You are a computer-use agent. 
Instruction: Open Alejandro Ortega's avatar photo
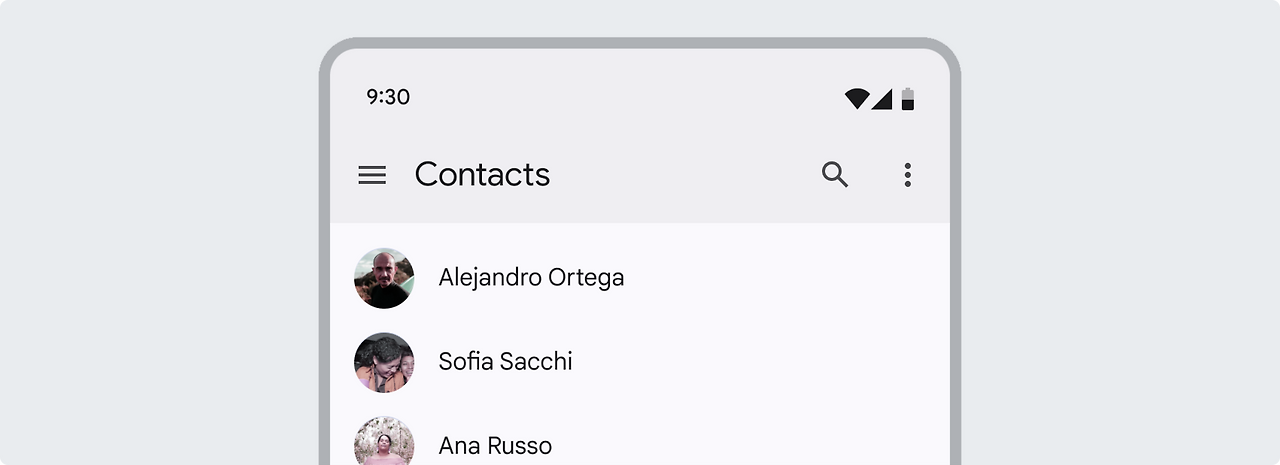click(384, 278)
